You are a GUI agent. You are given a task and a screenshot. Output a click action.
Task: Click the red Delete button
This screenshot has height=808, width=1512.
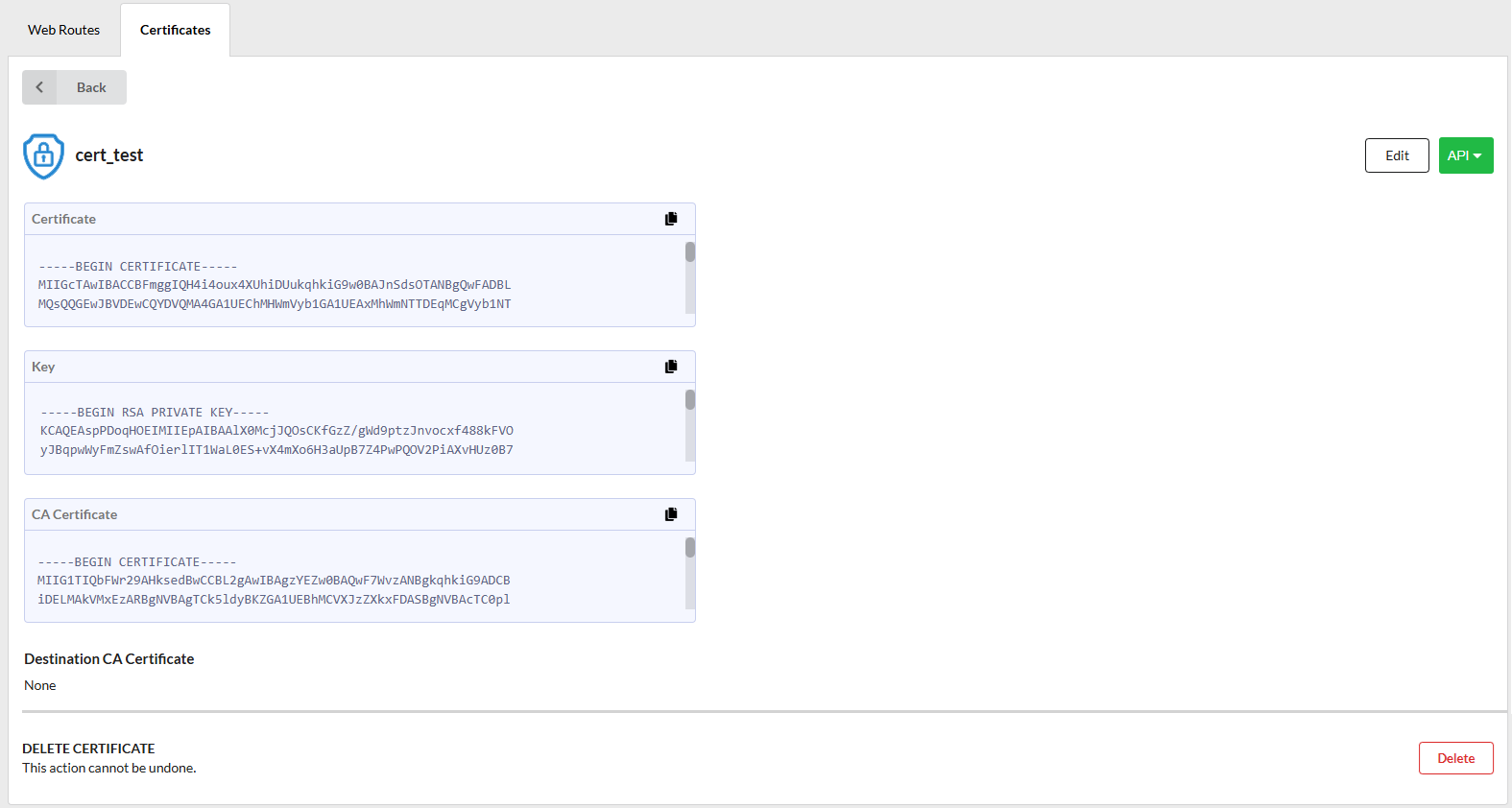pyautogui.click(x=1455, y=758)
